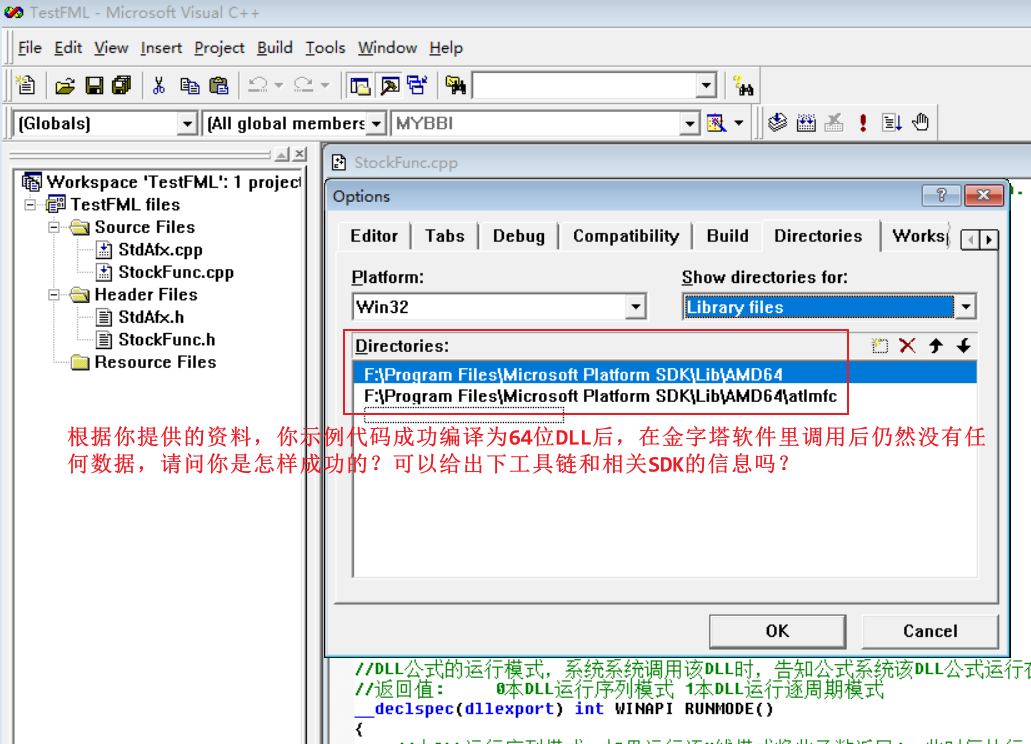Screen dimensions: 1031x744
Task: Click the Execute Program exclamation icon
Action: [863, 123]
